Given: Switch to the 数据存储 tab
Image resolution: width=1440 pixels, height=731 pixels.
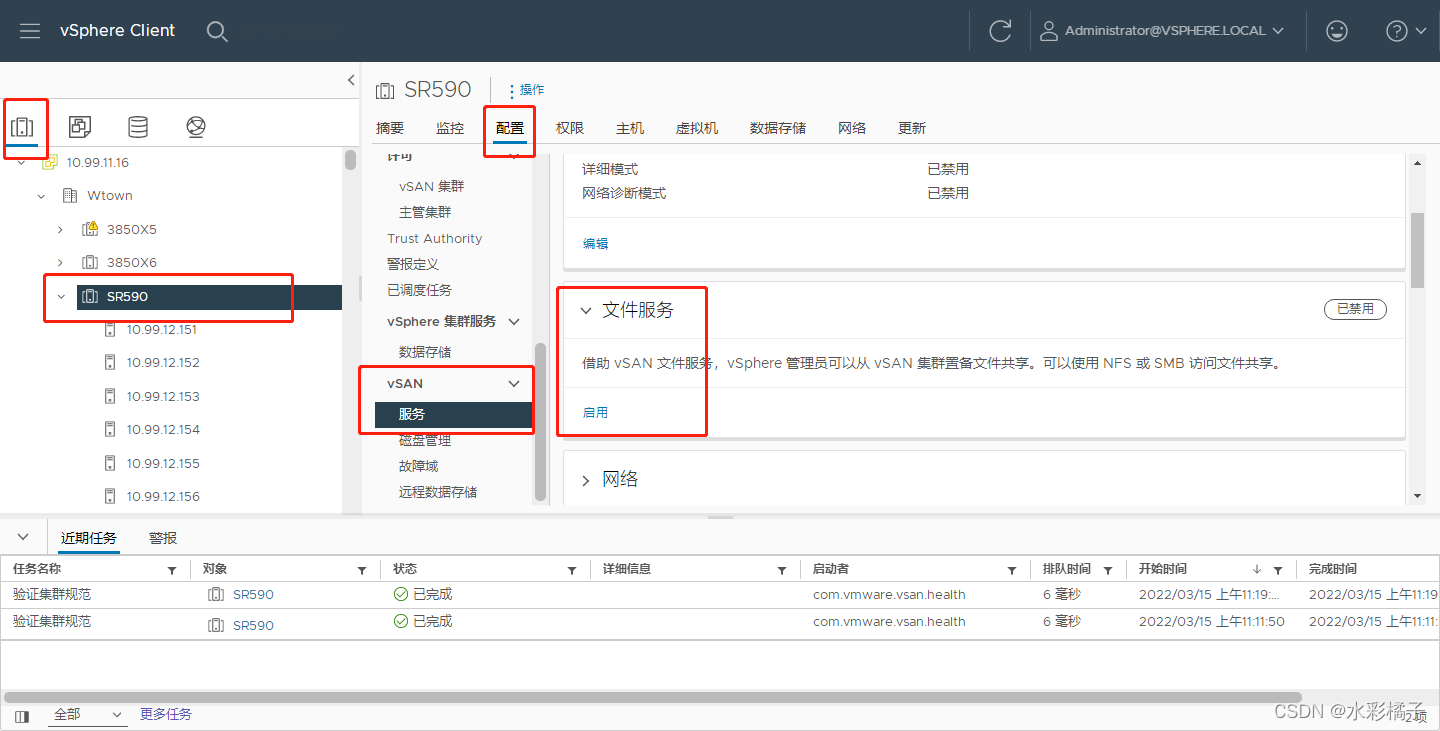Looking at the screenshot, I should click(x=778, y=128).
